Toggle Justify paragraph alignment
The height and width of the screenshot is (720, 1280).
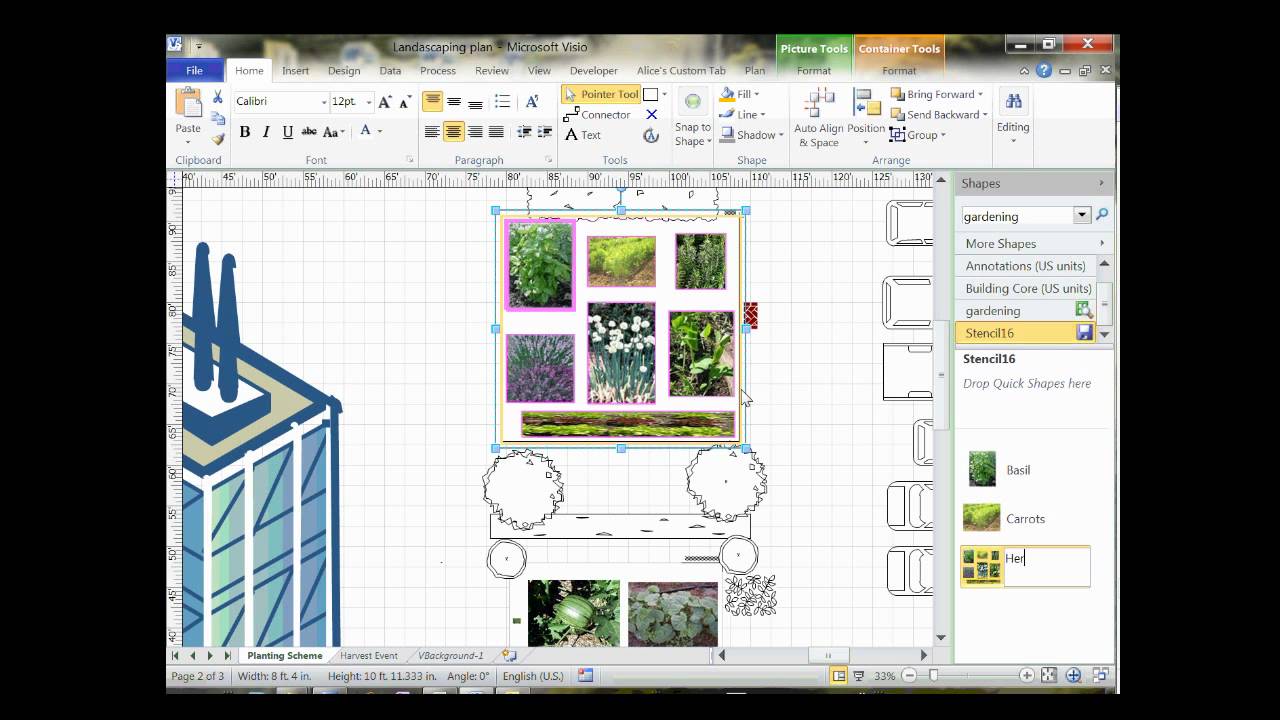pyautogui.click(x=496, y=132)
